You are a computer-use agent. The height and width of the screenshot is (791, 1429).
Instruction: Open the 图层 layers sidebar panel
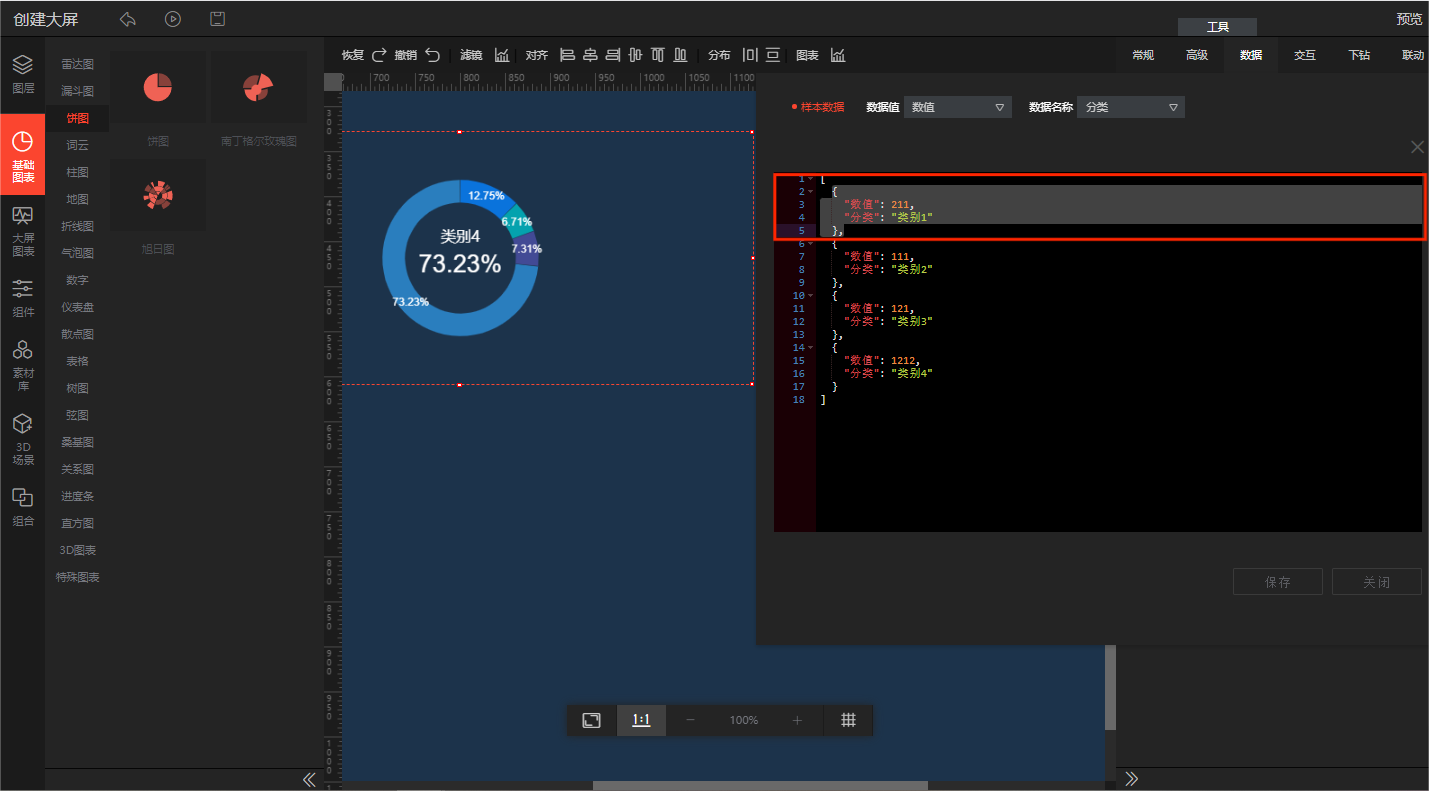tap(23, 75)
